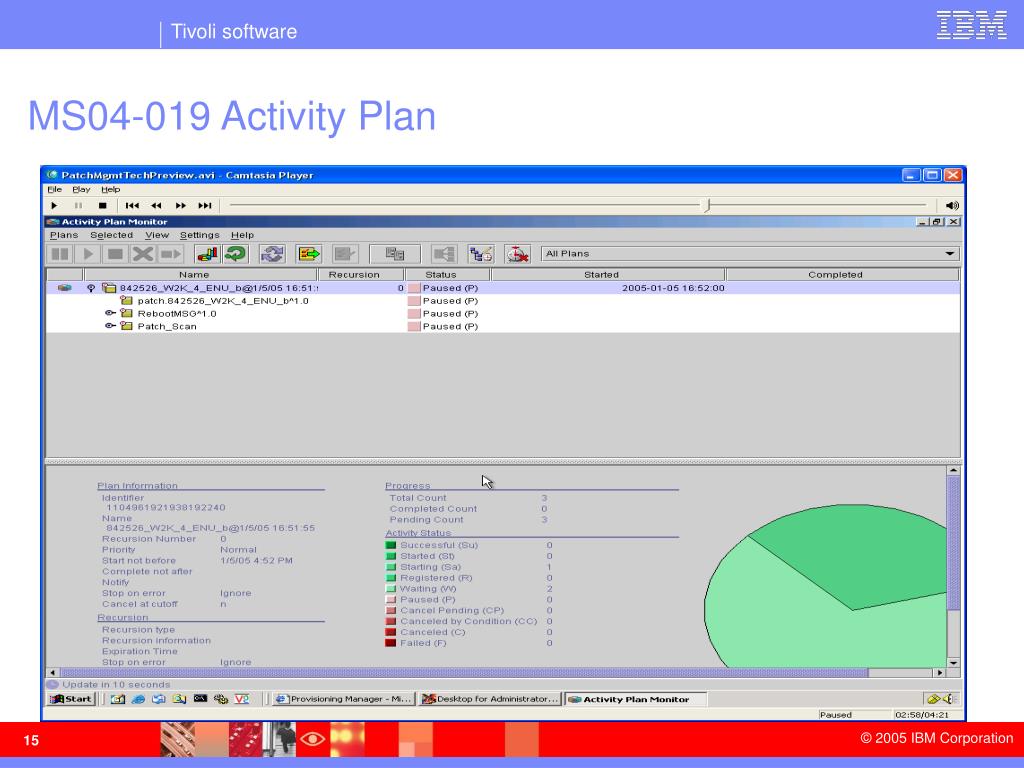Click the started time 2005-01-05 16:52:00
Image resolution: width=1024 pixels, height=768 pixels.
(673, 288)
